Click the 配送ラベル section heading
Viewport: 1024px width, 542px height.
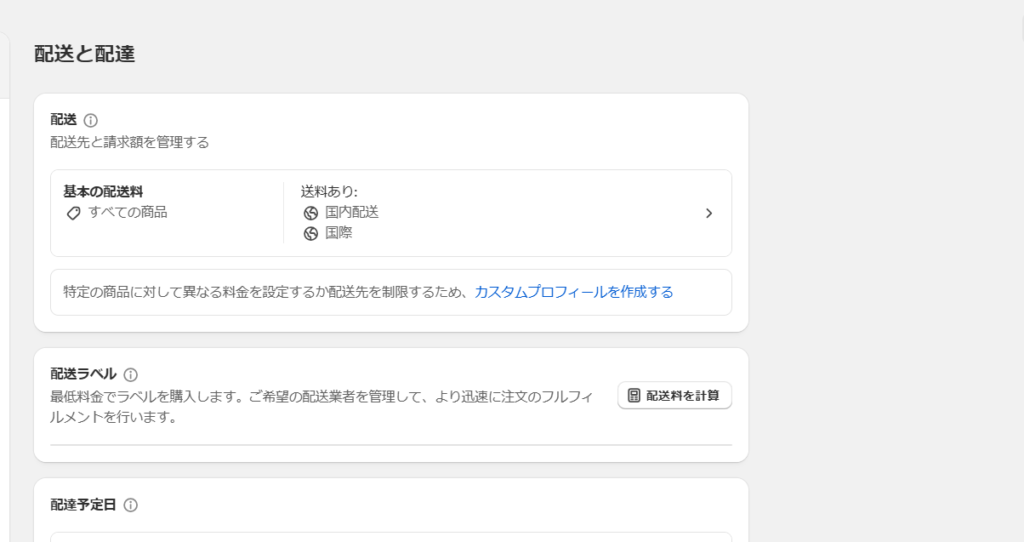[x=84, y=374]
